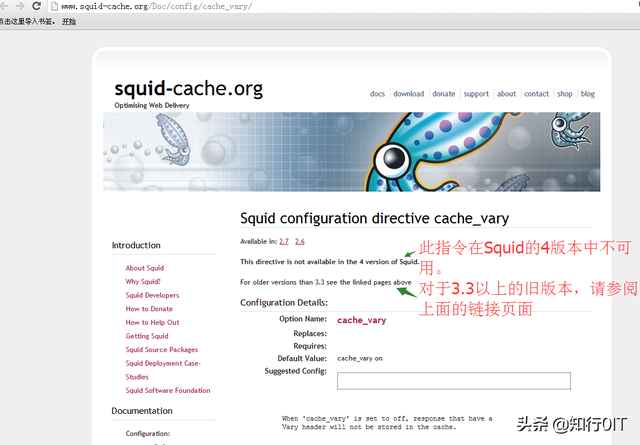Click the Suggested Config text box
The height and width of the screenshot is (445, 640).
[454, 381]
